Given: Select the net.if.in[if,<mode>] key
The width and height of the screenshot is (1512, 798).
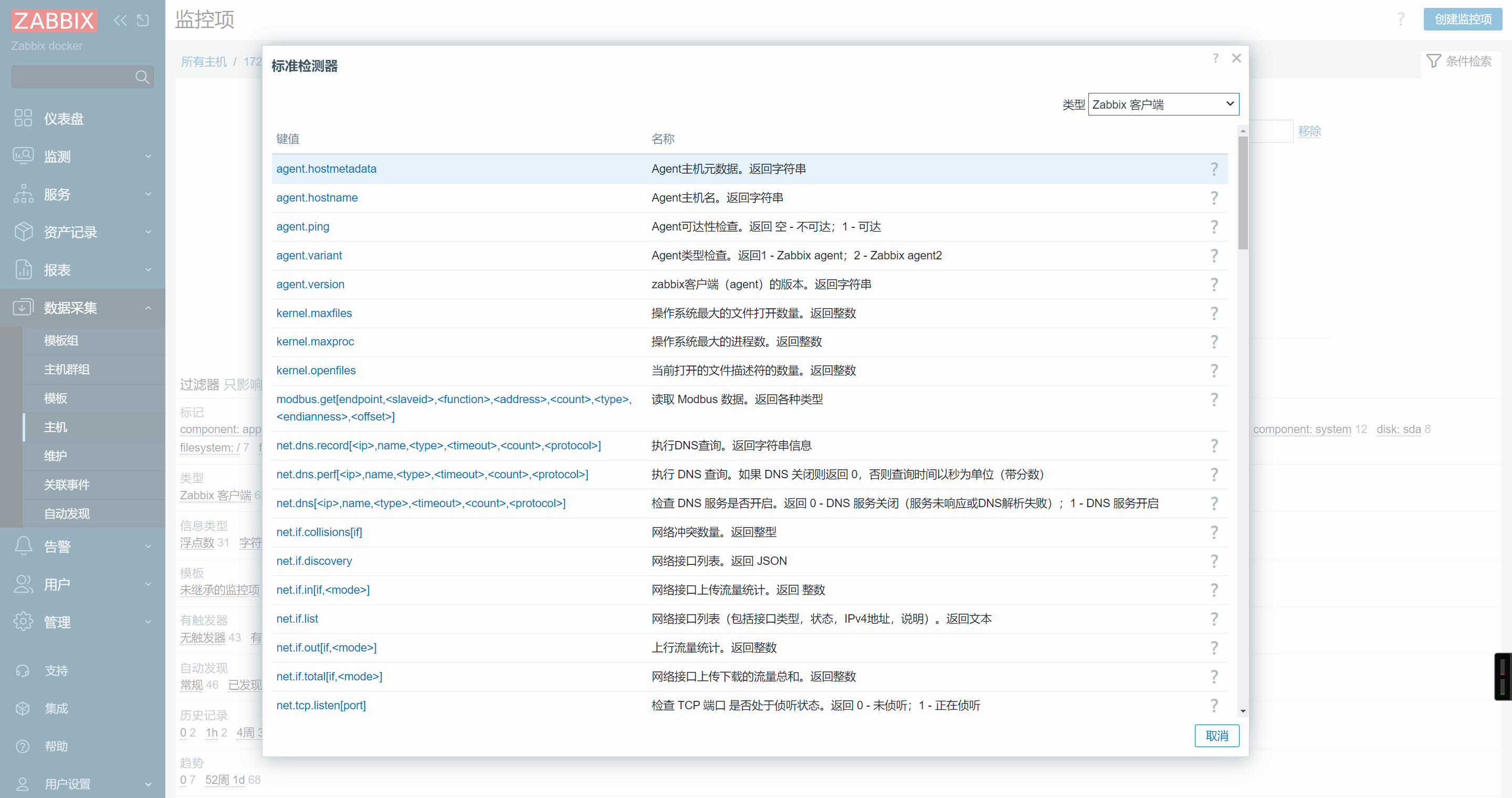Looking at the screenshot, I should (323, 590).
